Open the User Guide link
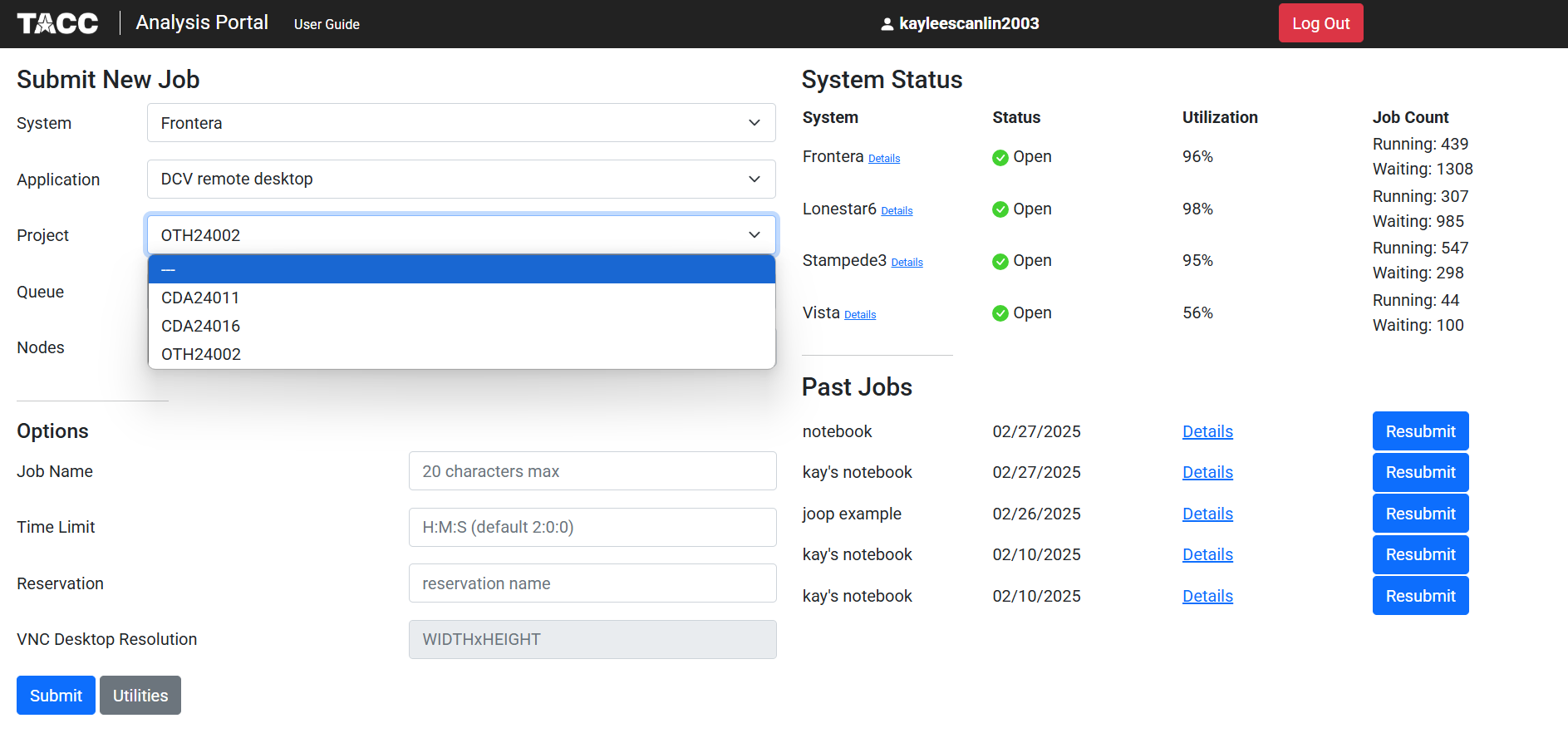The height and width of the screenshot is (738, 1568). pyautogui.click(x=327, y=24)
